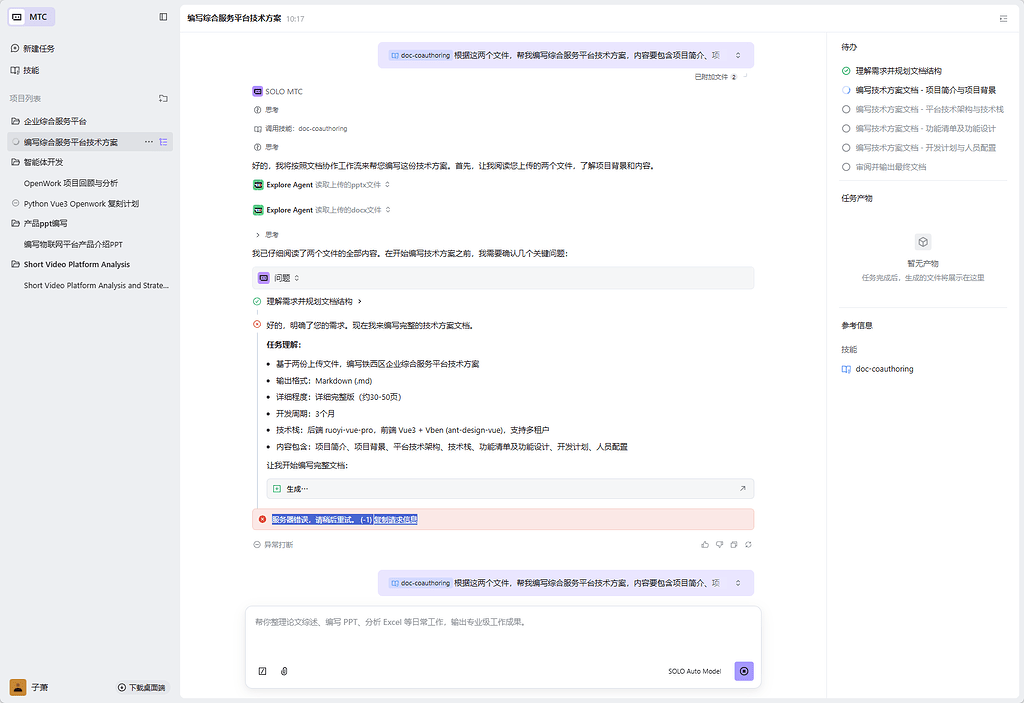Toggle the right panel icon in the header

(x=1003, y=18)
